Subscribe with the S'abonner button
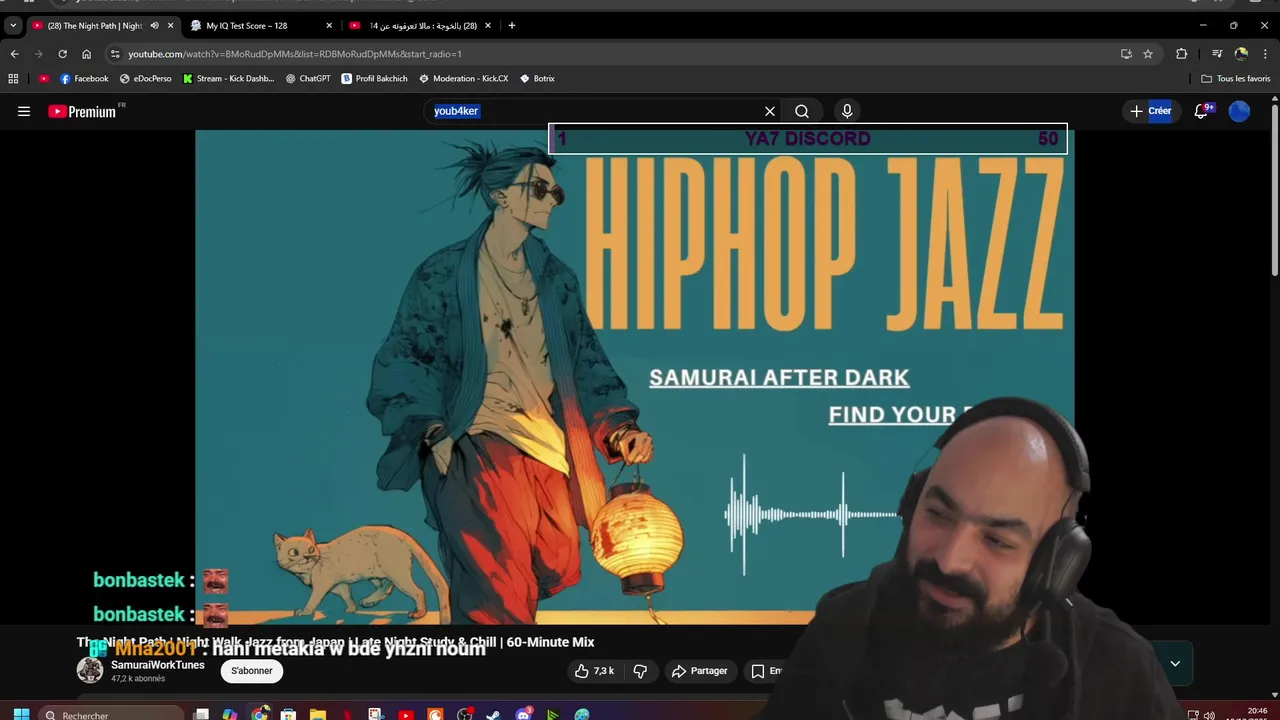This screenshot has height=720, width=1280. 252,671
